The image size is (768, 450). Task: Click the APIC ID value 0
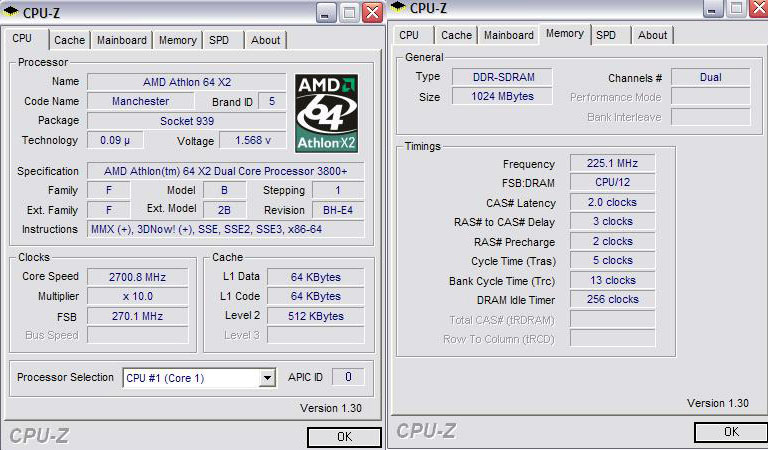[348, 377]
